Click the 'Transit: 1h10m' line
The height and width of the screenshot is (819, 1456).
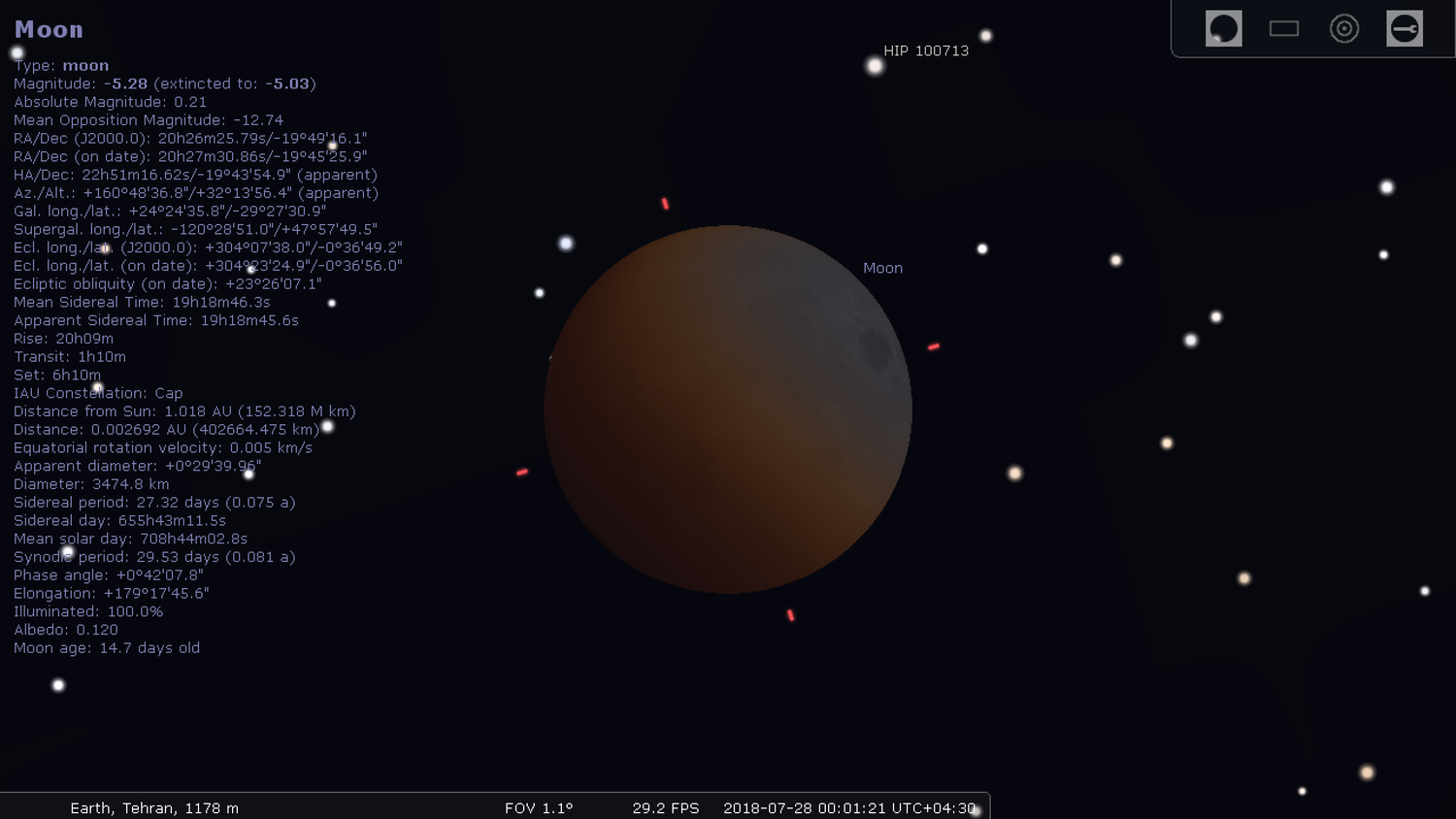point(70,356)
